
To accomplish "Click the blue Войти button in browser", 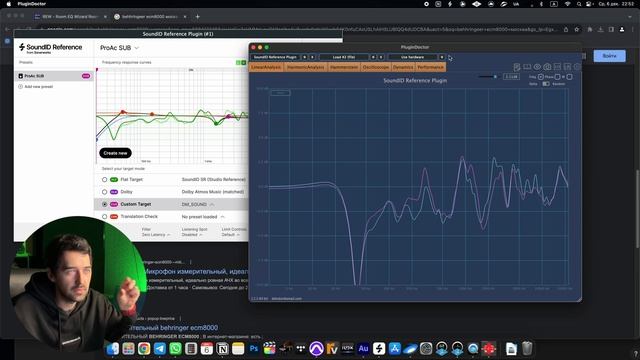I will (x=609, y=56).
